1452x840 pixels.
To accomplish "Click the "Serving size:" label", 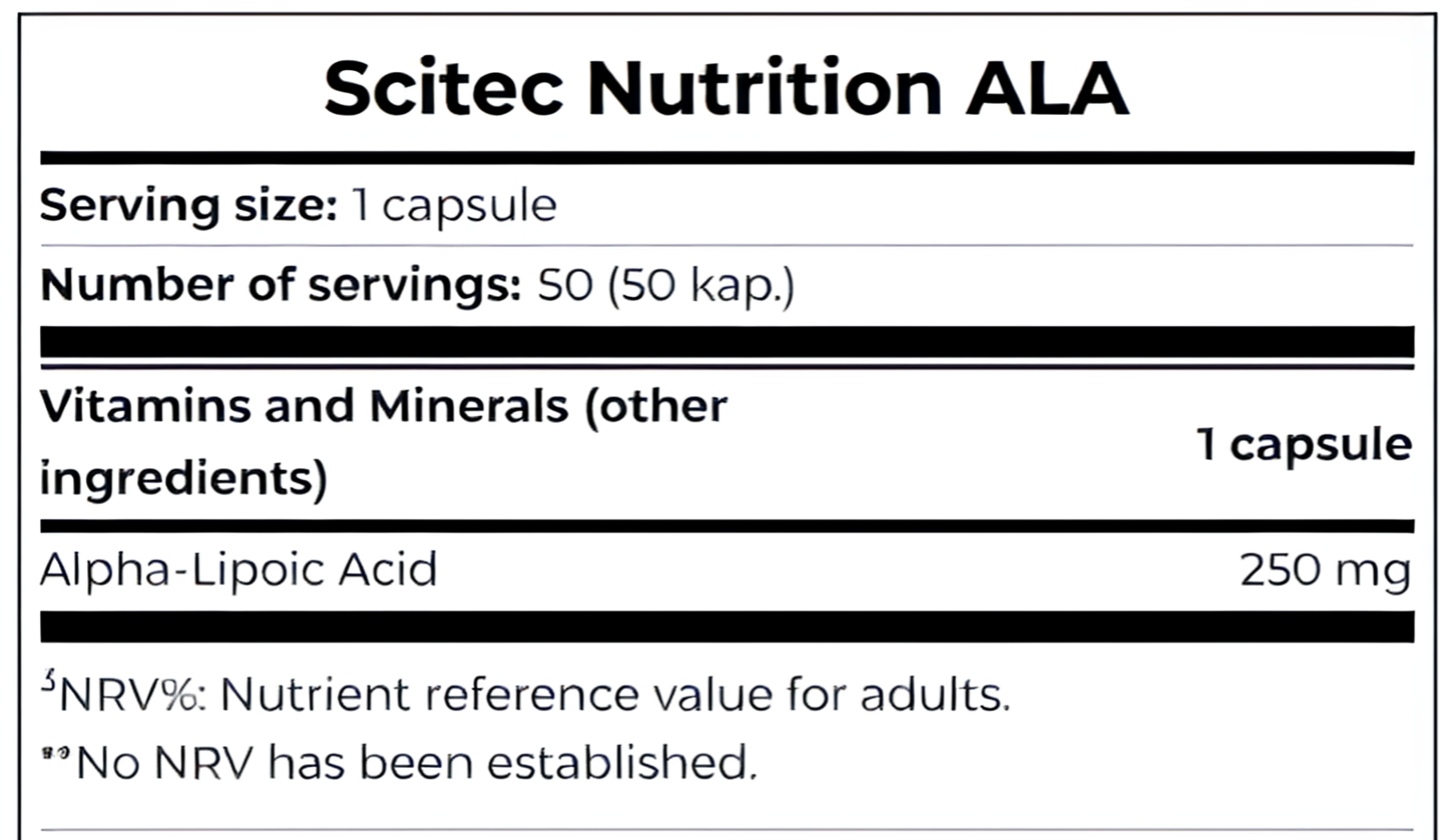I will pos(189,205).
